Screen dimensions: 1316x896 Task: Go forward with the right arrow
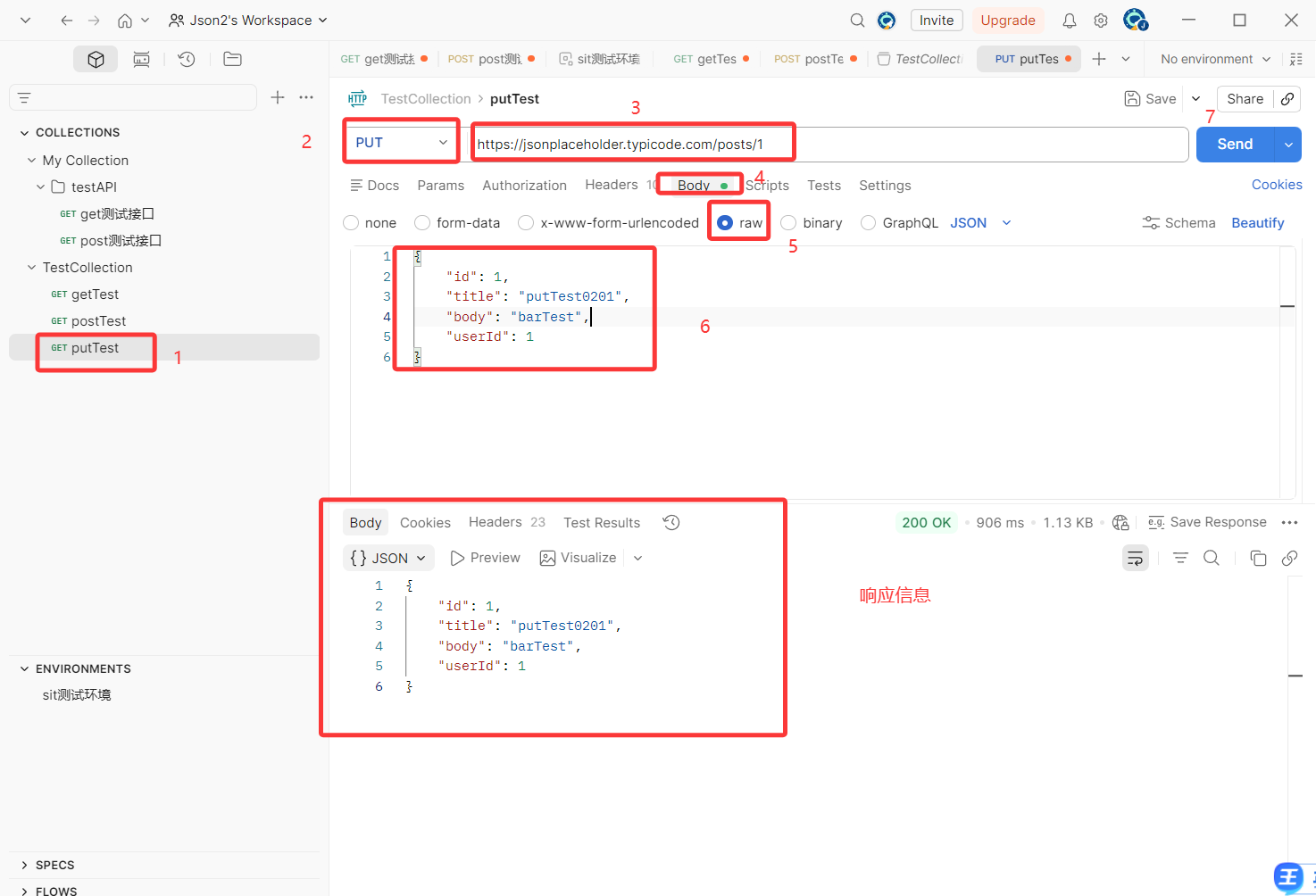coord(94,20)
